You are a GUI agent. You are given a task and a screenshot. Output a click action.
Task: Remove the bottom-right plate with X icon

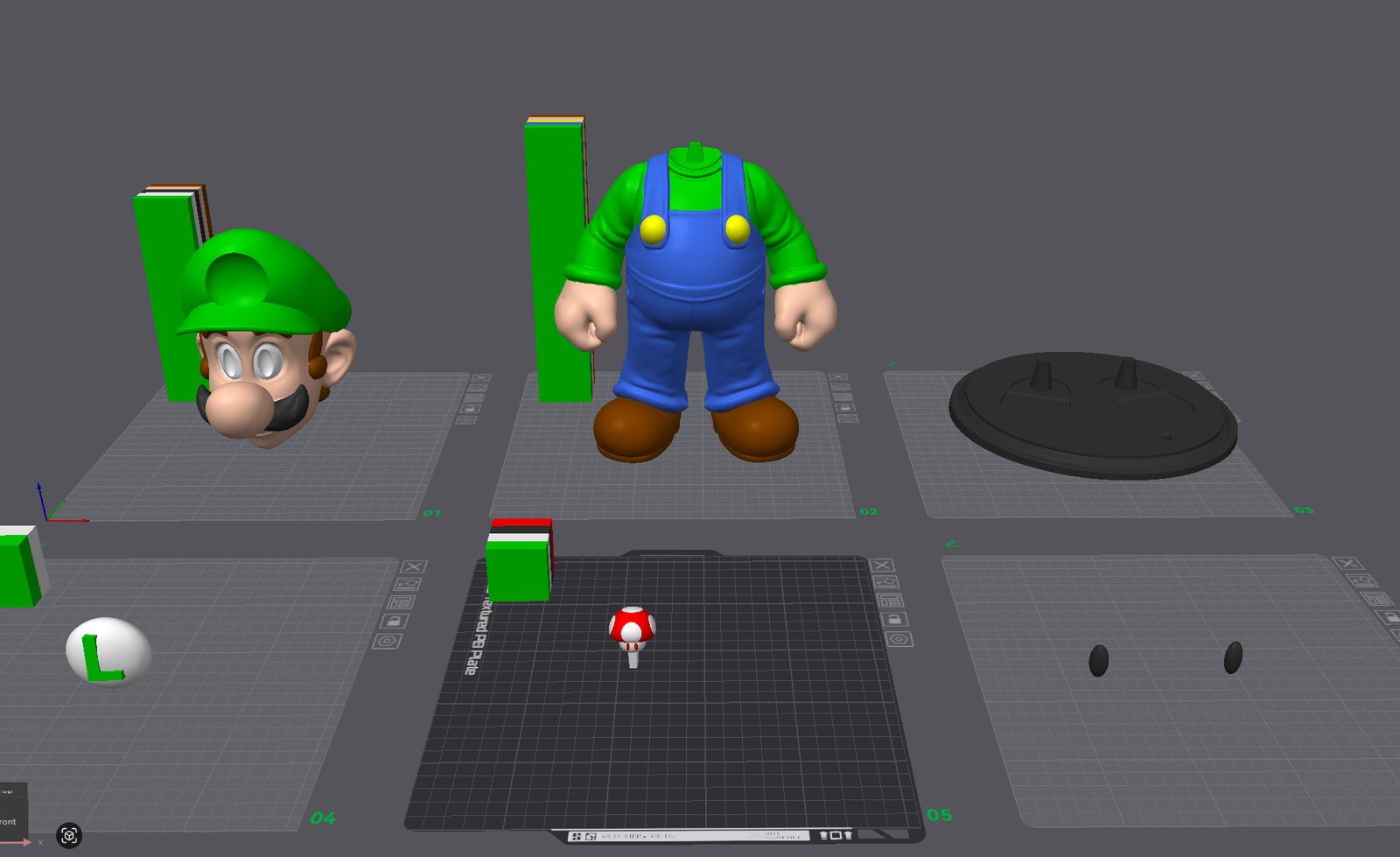click(x=1348, y=563)
